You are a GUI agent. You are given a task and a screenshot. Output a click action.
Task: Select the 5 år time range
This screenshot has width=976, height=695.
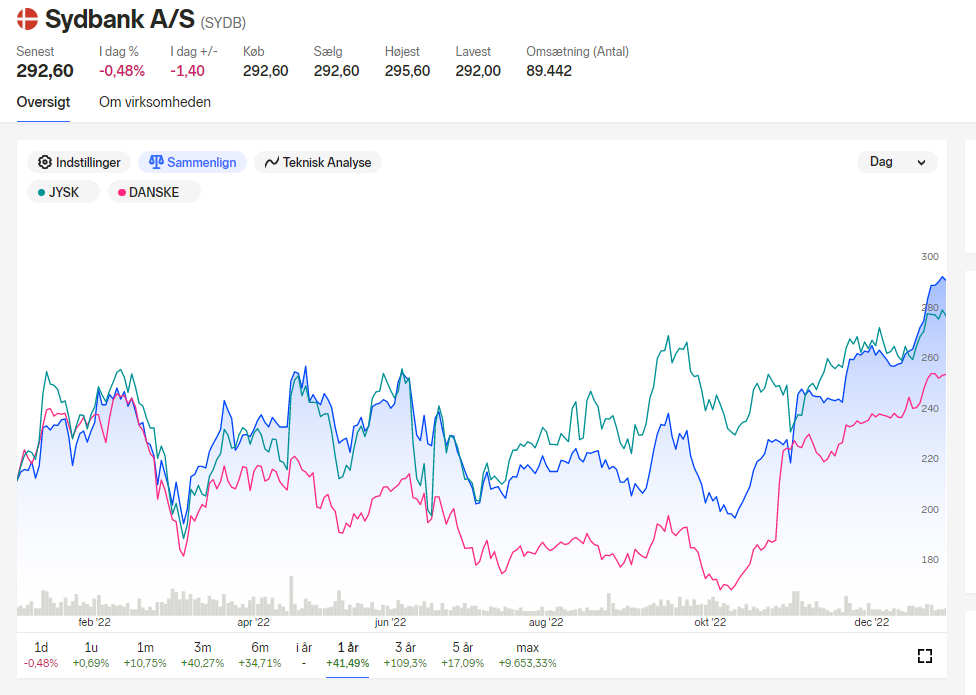pyautogui.click(x=462, y=655)
